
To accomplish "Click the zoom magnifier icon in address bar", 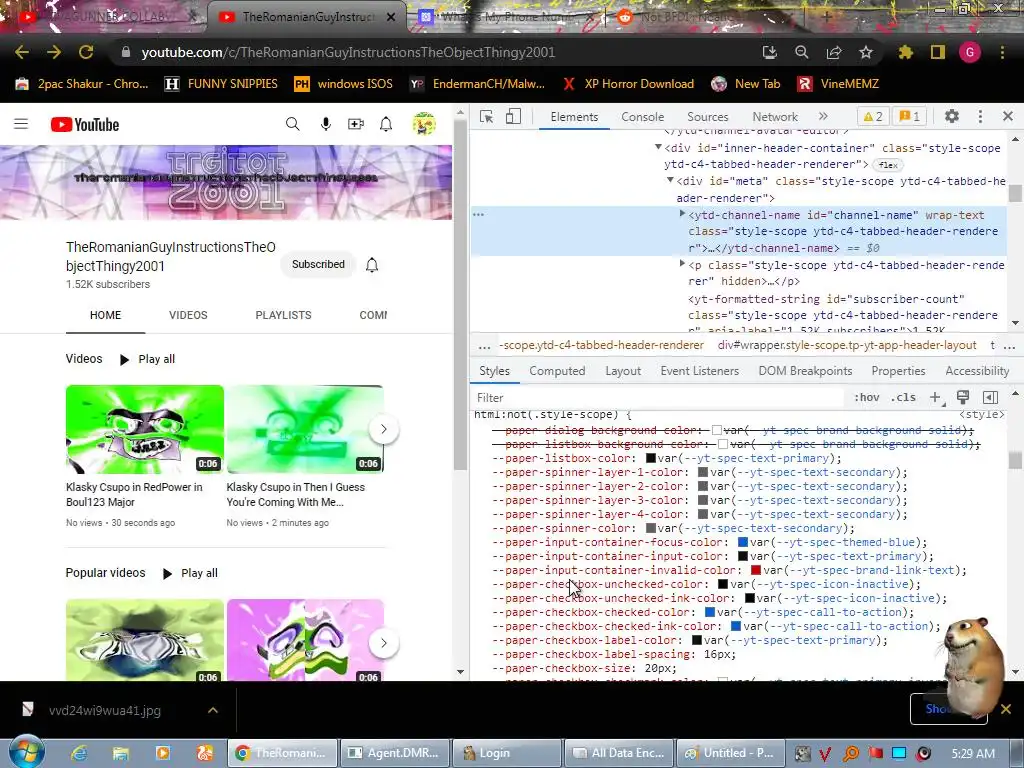I will click(801, 52).
